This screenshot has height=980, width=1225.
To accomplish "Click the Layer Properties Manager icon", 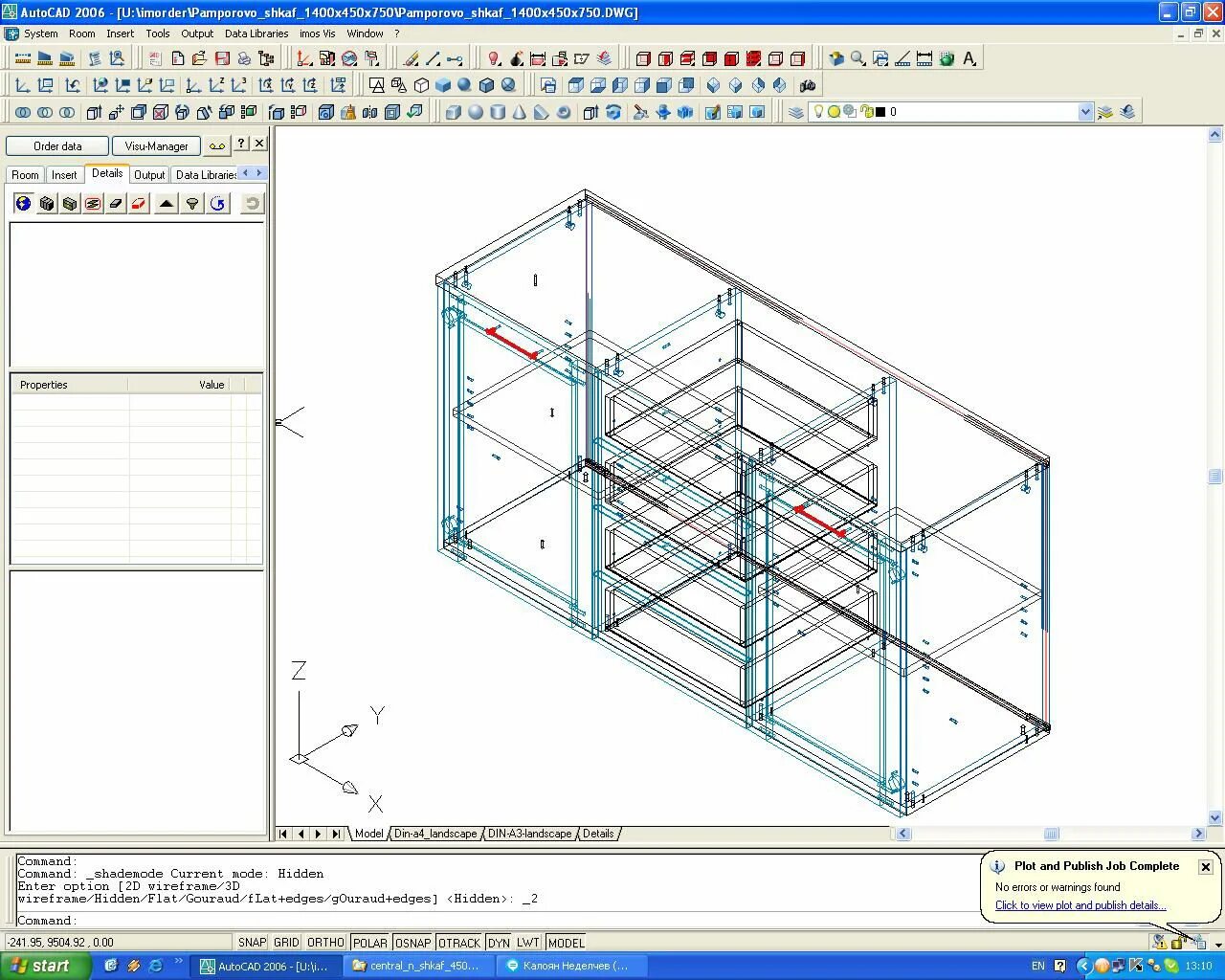I will [x=795, y=112].
